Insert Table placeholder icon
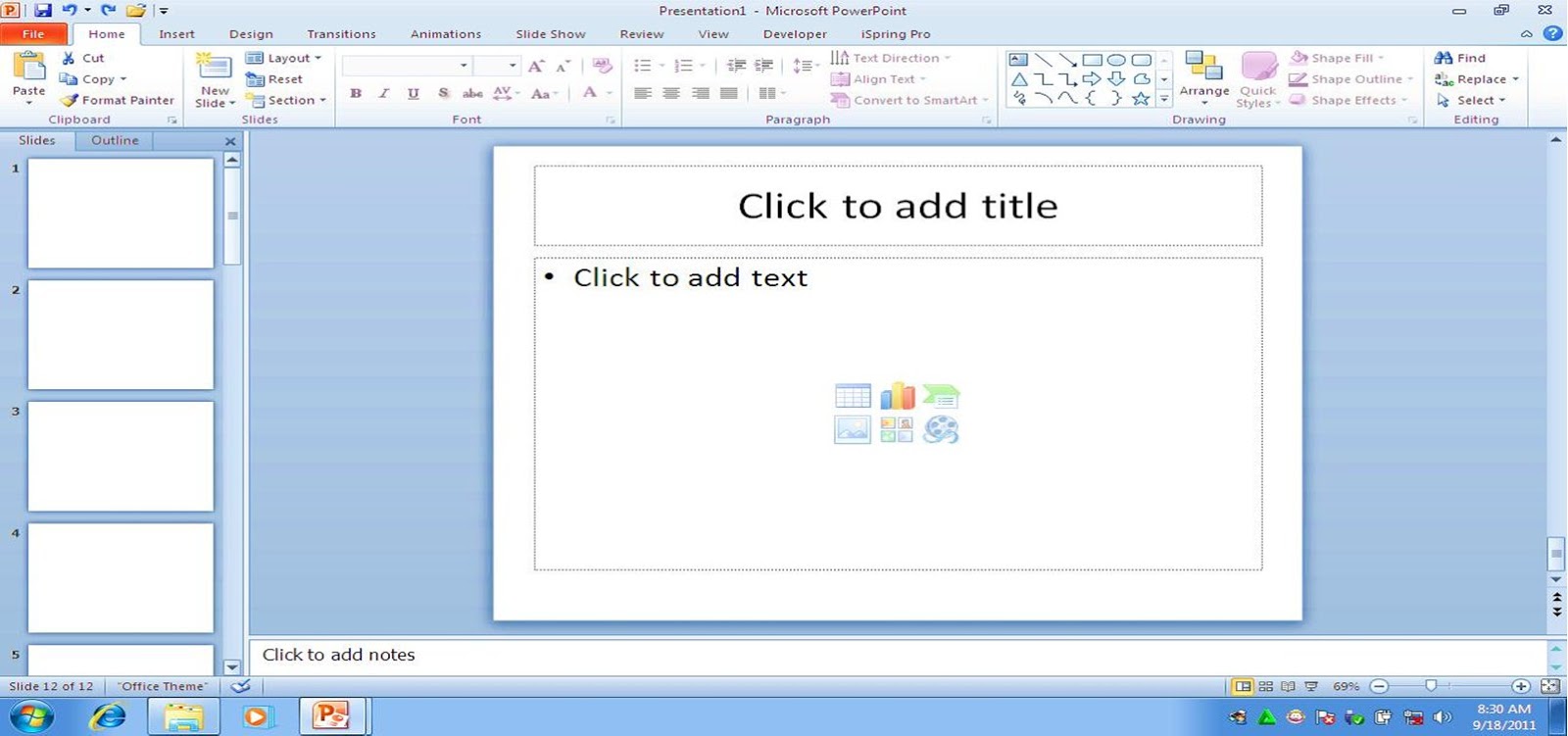This screenshot has width=1568, height=736. 853,396
